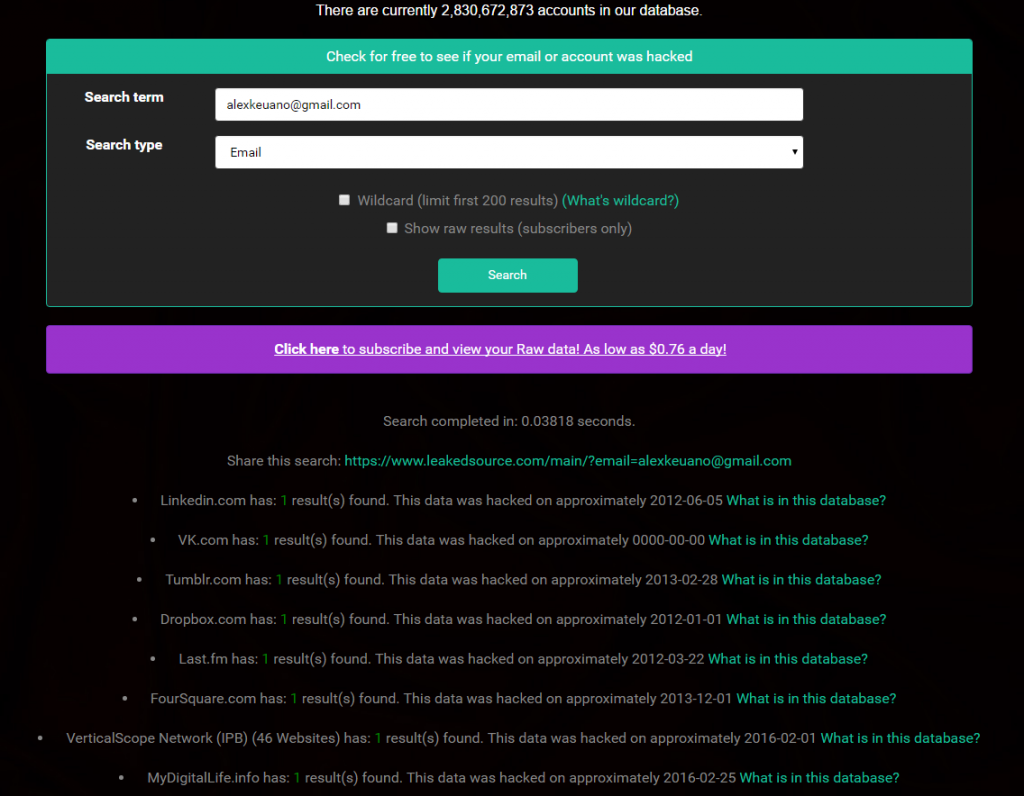Image resolution: width=1024 pixels, height=796 pixels.
Task: Open 'What is in this database?' for VK.com
Action: coord(788,540)
